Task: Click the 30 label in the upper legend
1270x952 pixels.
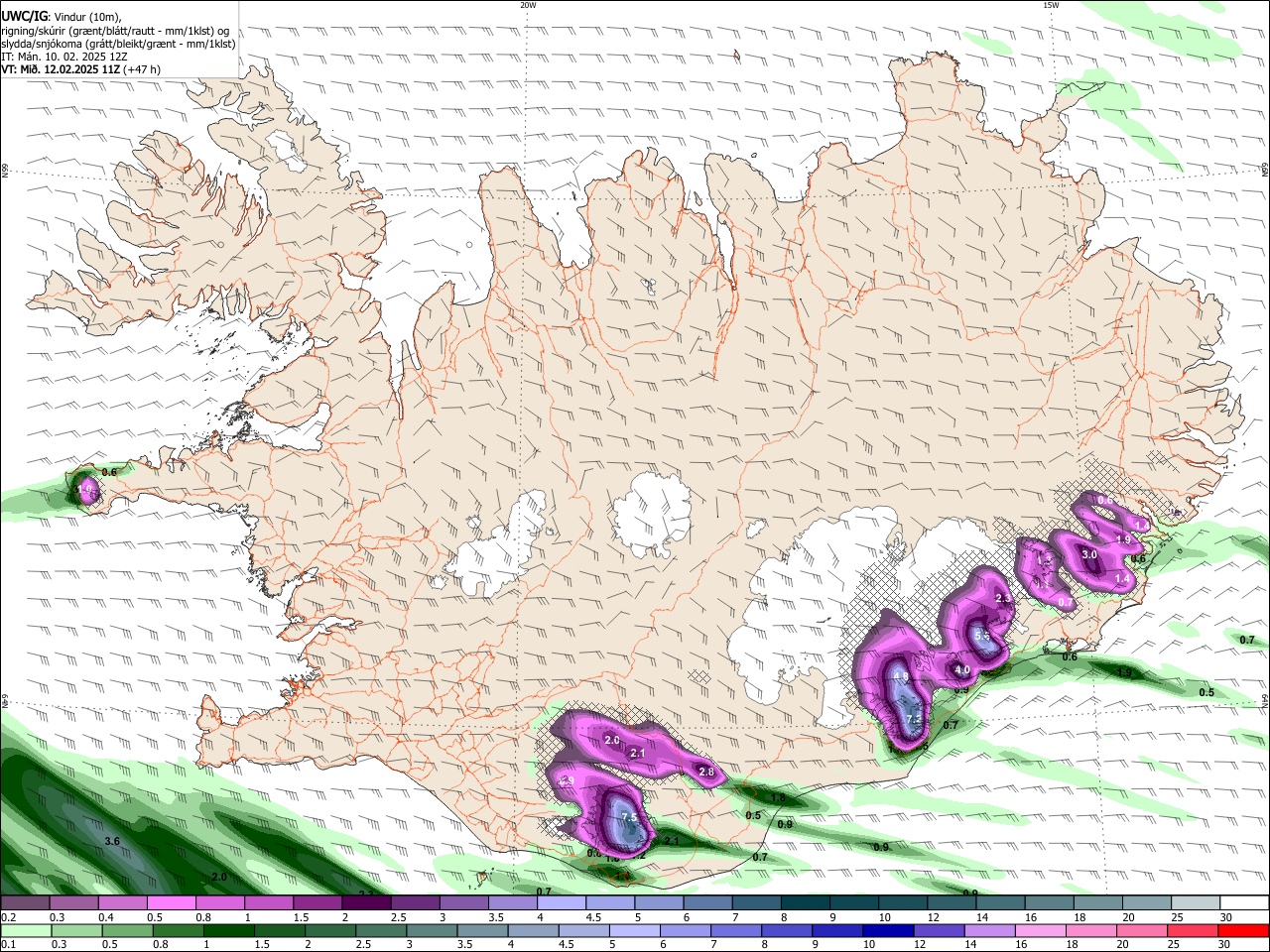Action: tap(1225, 918)
